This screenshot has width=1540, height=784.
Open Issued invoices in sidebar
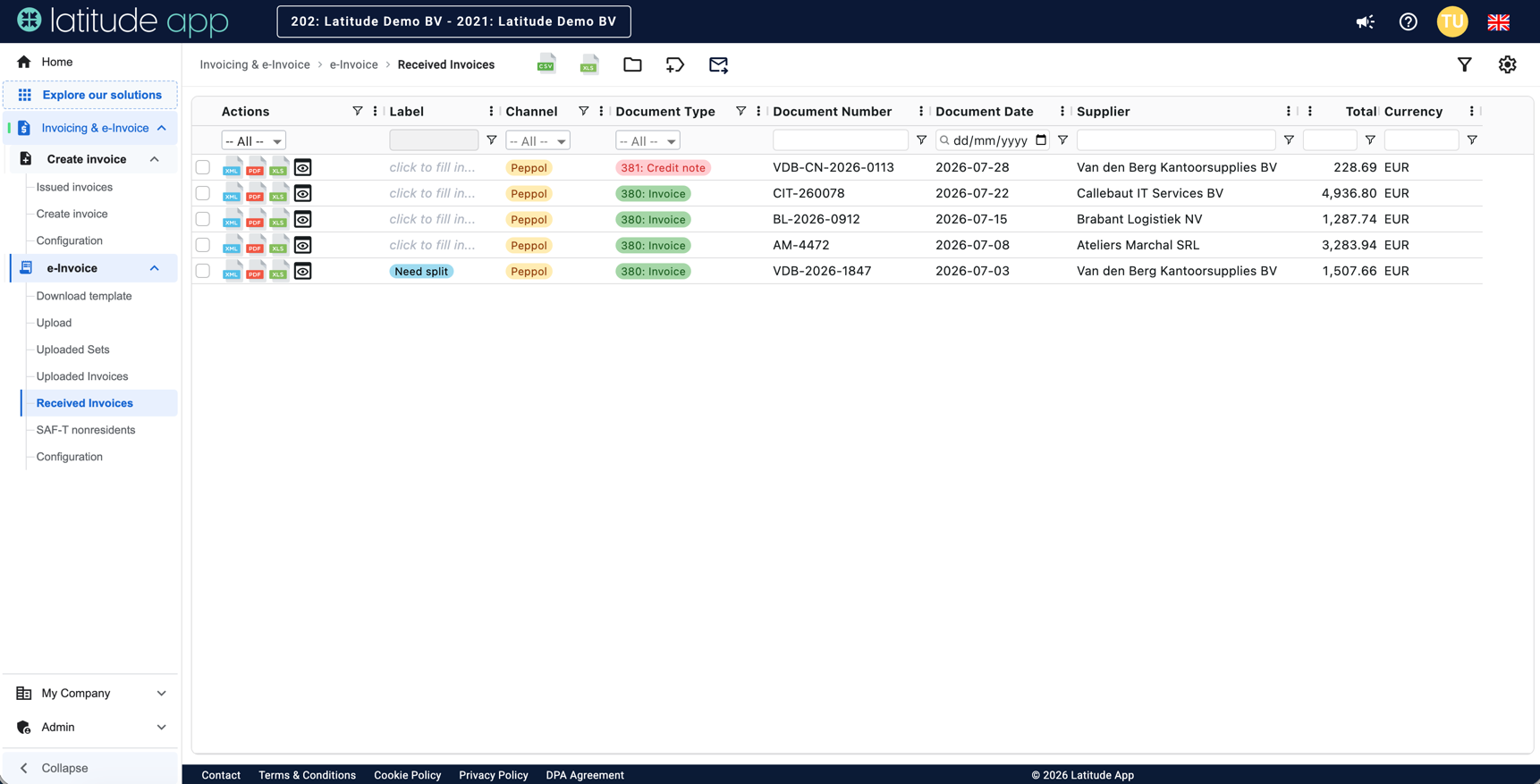(74, 187)
